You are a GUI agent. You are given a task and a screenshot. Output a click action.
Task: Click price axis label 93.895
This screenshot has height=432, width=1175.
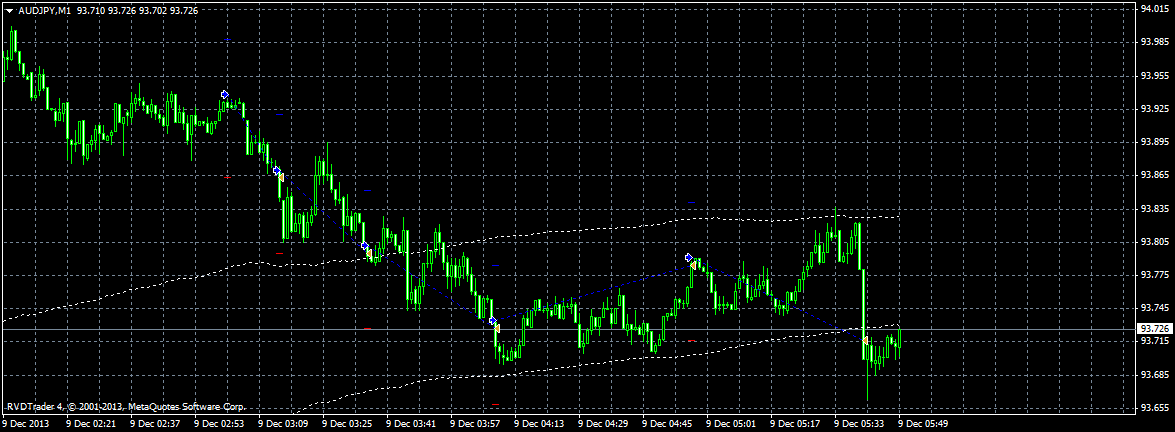(x=1153, y=142)
